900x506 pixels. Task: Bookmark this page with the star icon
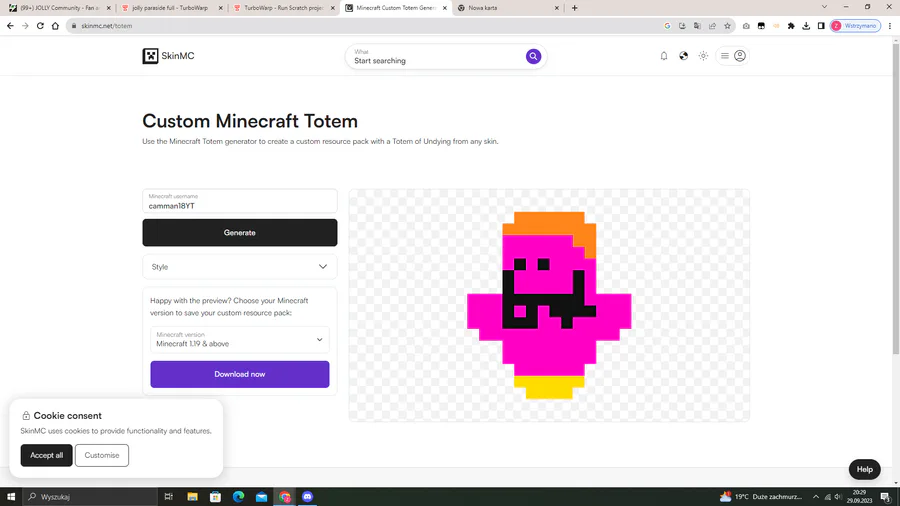(727, 26)
